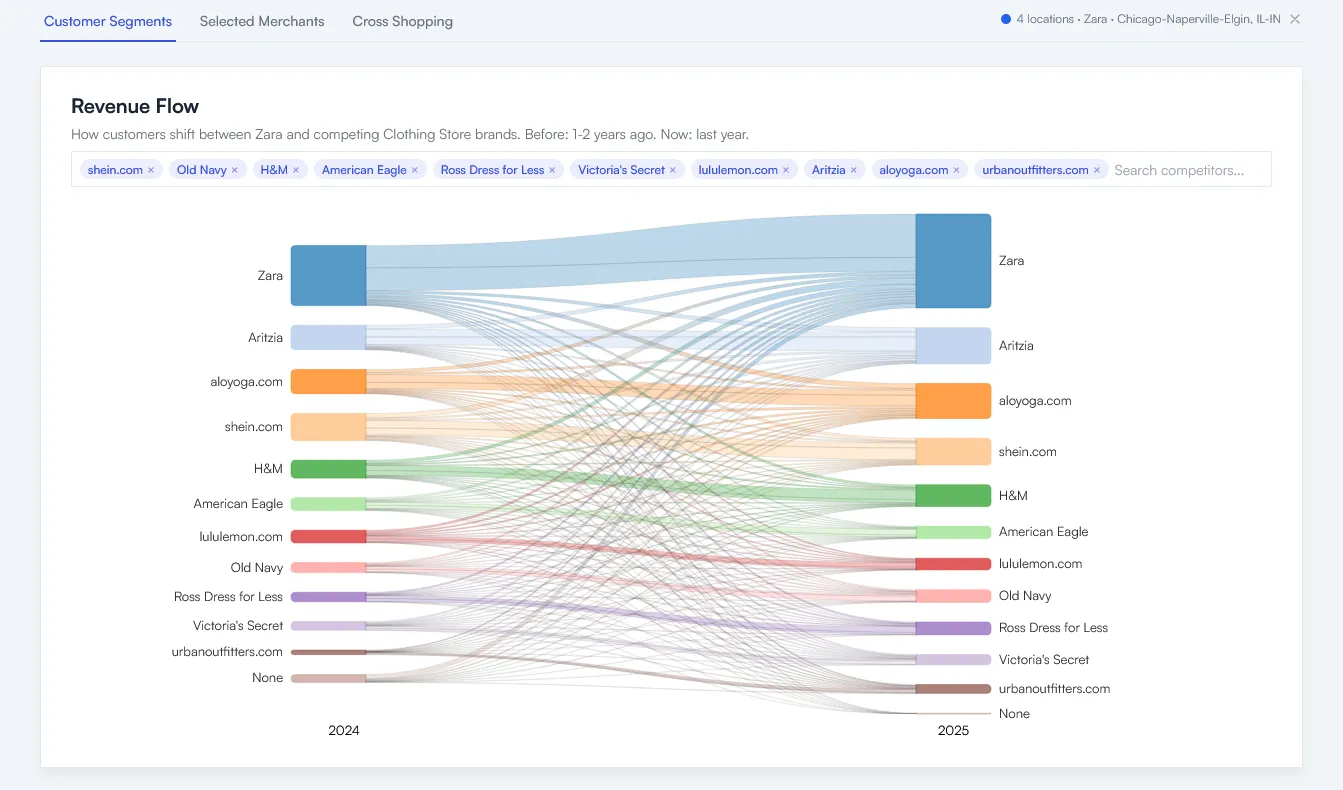Viewport: 1343px width, 790px height.
Task: Select the 2024 shein.com node block
Action: point(328,427)
